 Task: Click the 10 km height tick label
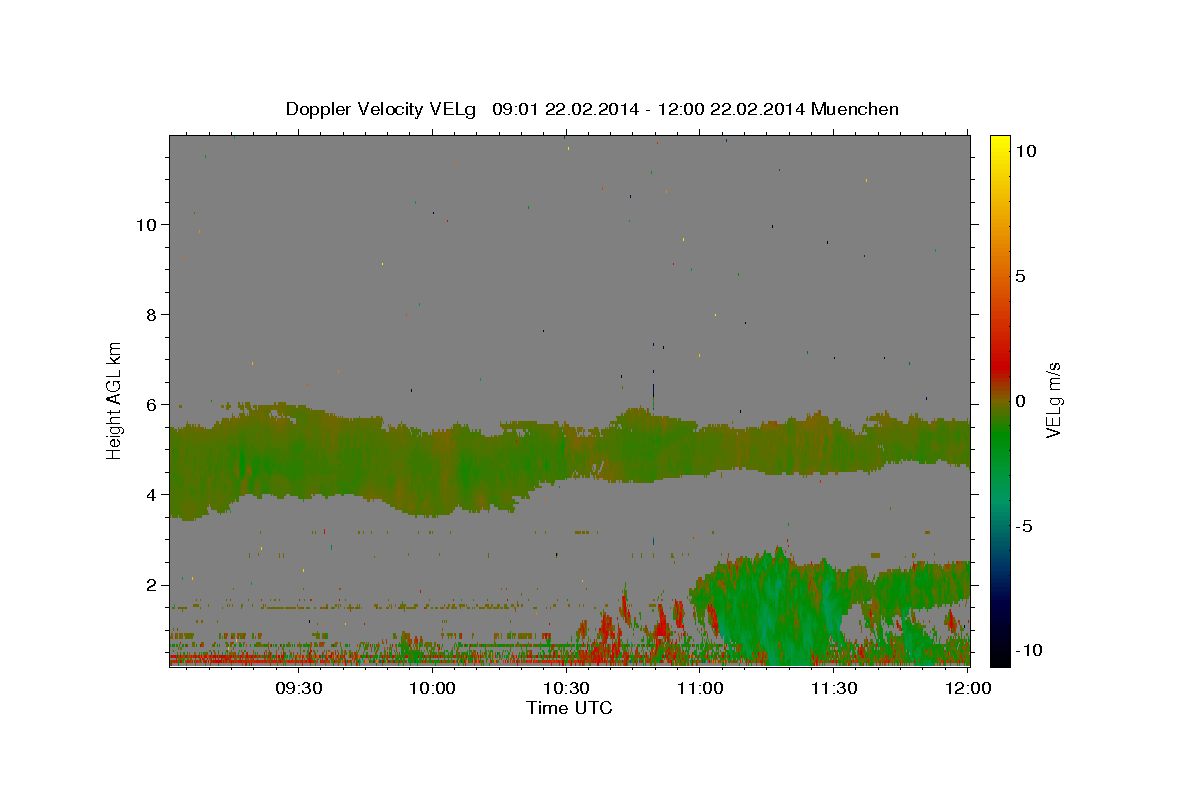[x=144, y=224]
